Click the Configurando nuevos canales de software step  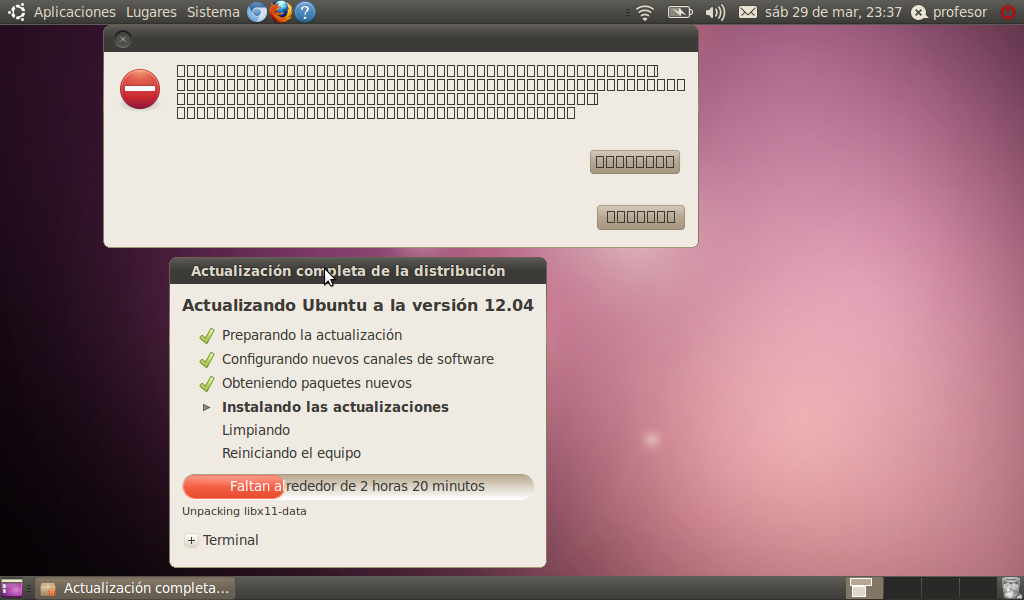[358, 359]
